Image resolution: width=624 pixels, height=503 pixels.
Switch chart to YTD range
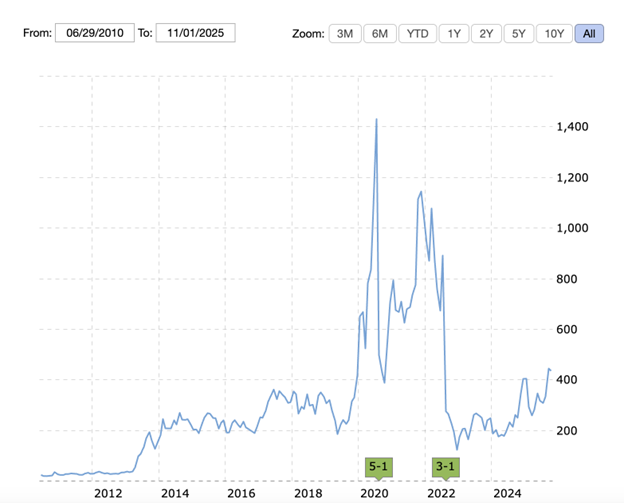click(x=417, y=33)
